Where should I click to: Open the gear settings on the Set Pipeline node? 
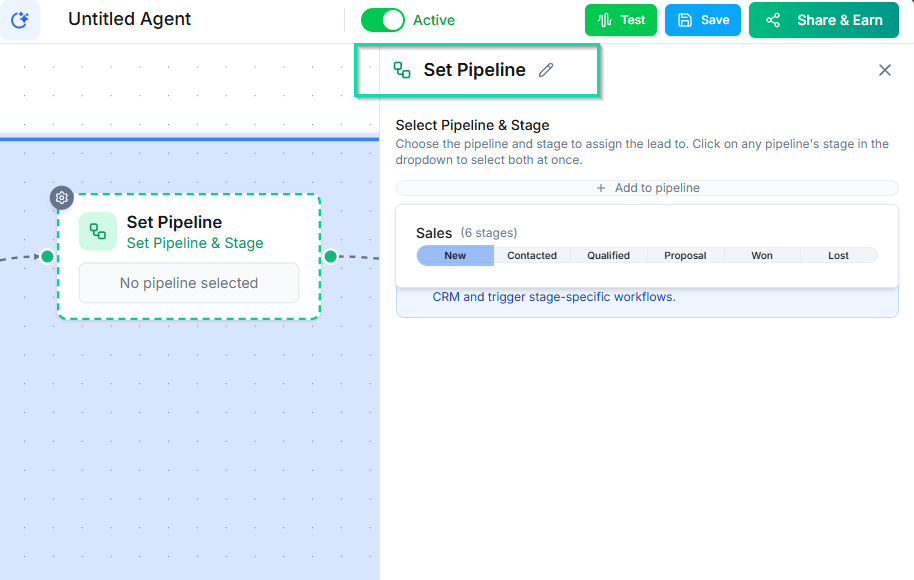[x=61, y=197]
